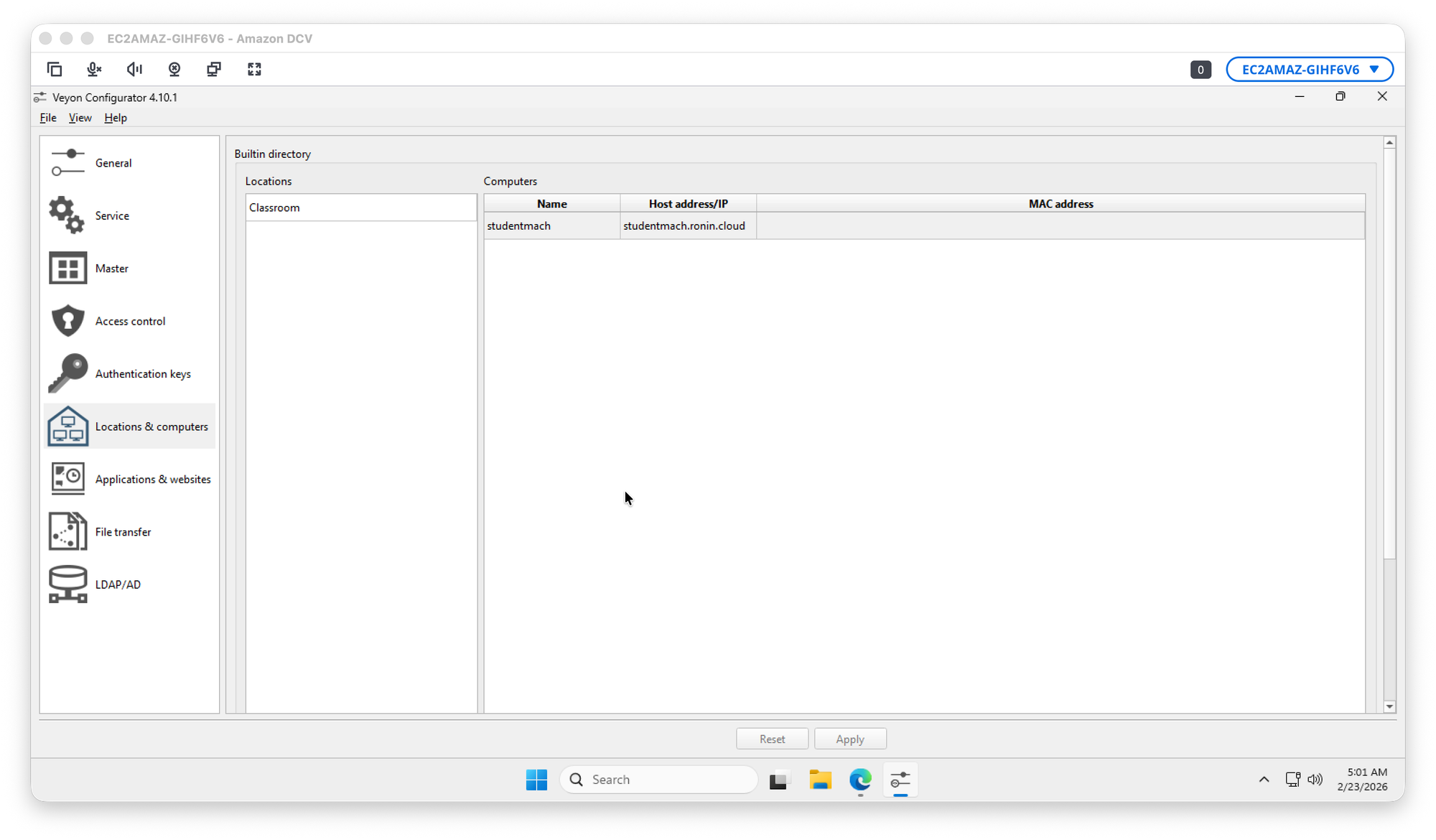Click the Apply button
1436x840 pixels.
pos(850,739)
